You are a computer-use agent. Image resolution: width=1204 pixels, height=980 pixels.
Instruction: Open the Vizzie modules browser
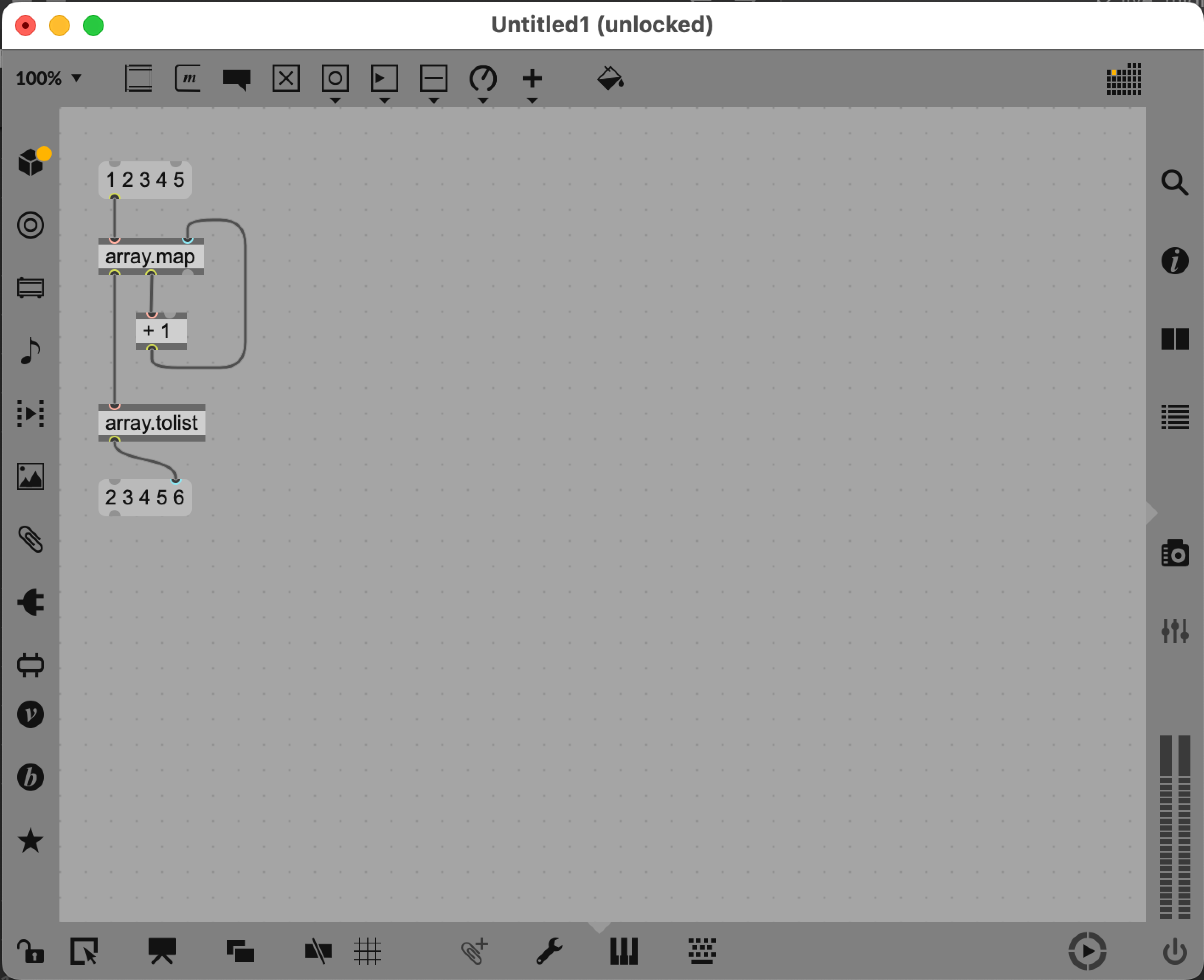point(31,714)
